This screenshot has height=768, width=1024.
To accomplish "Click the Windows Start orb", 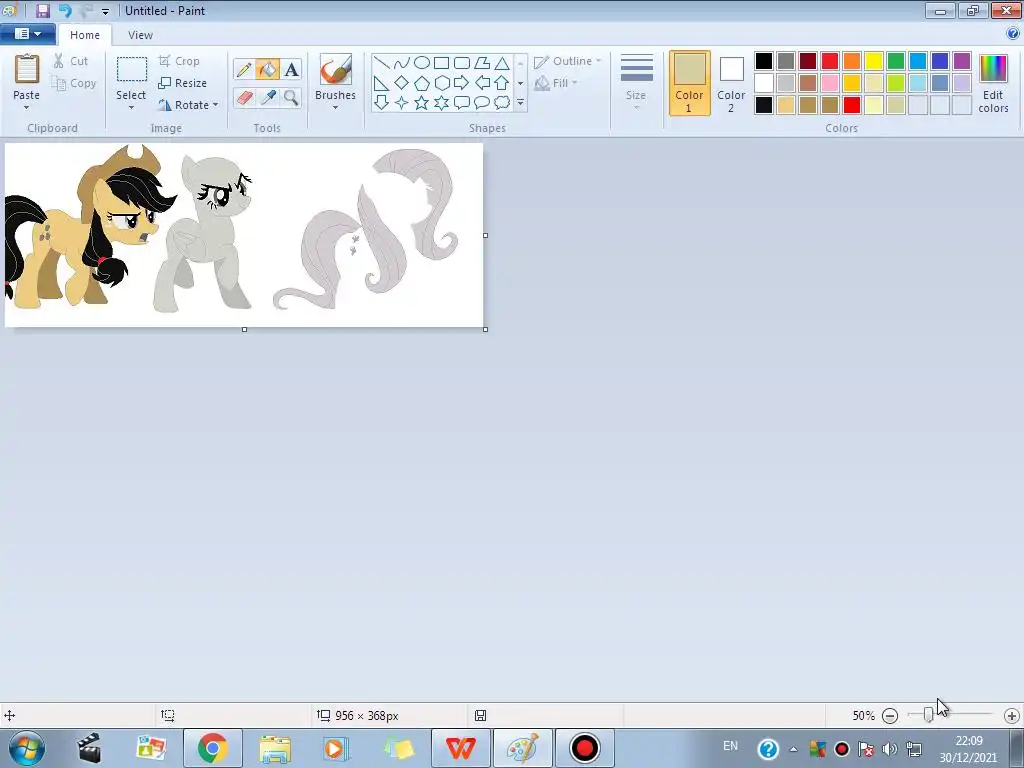I will pyautogui.click(x=27, y=748).
